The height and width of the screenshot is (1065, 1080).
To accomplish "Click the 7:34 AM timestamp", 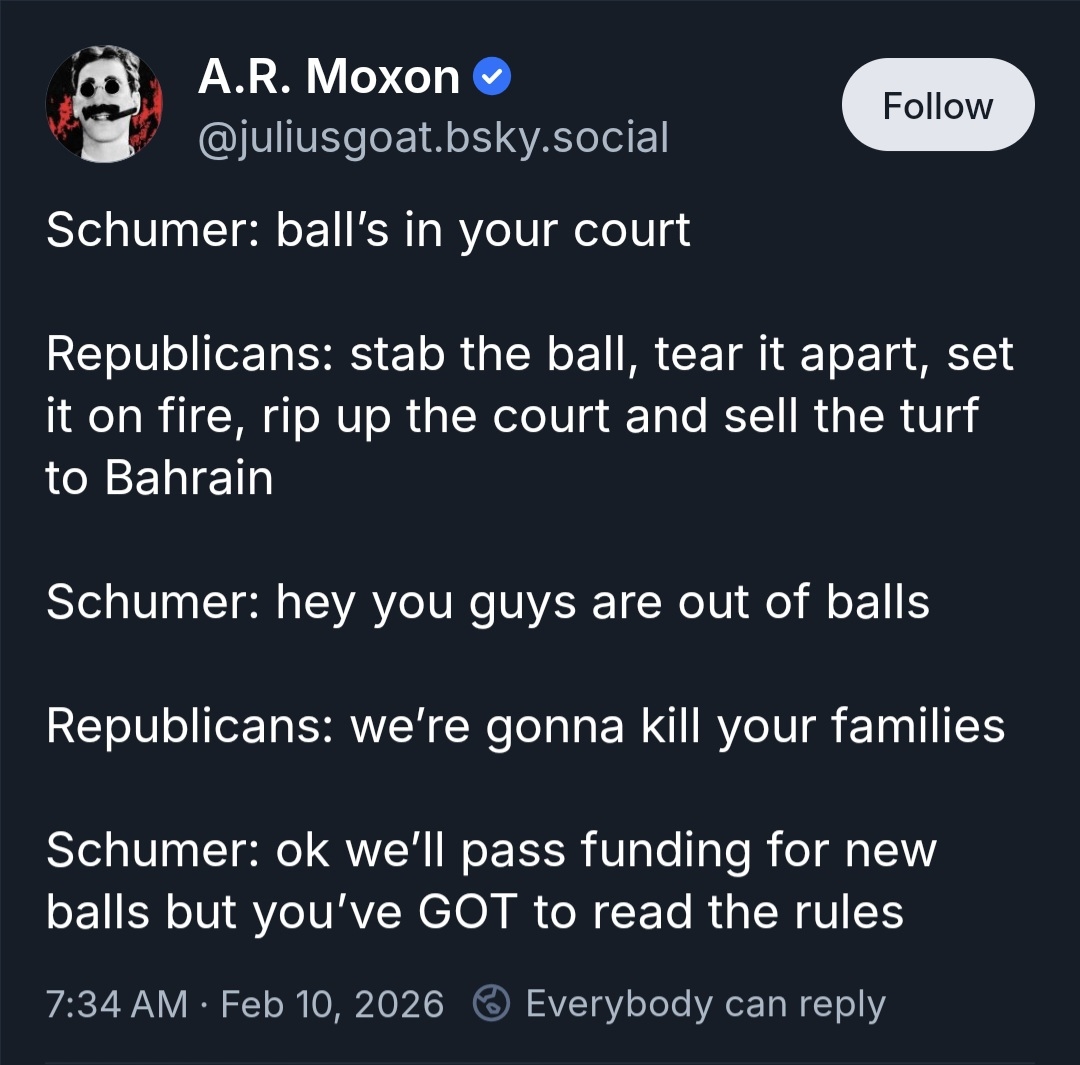I will click(116, 1003).
